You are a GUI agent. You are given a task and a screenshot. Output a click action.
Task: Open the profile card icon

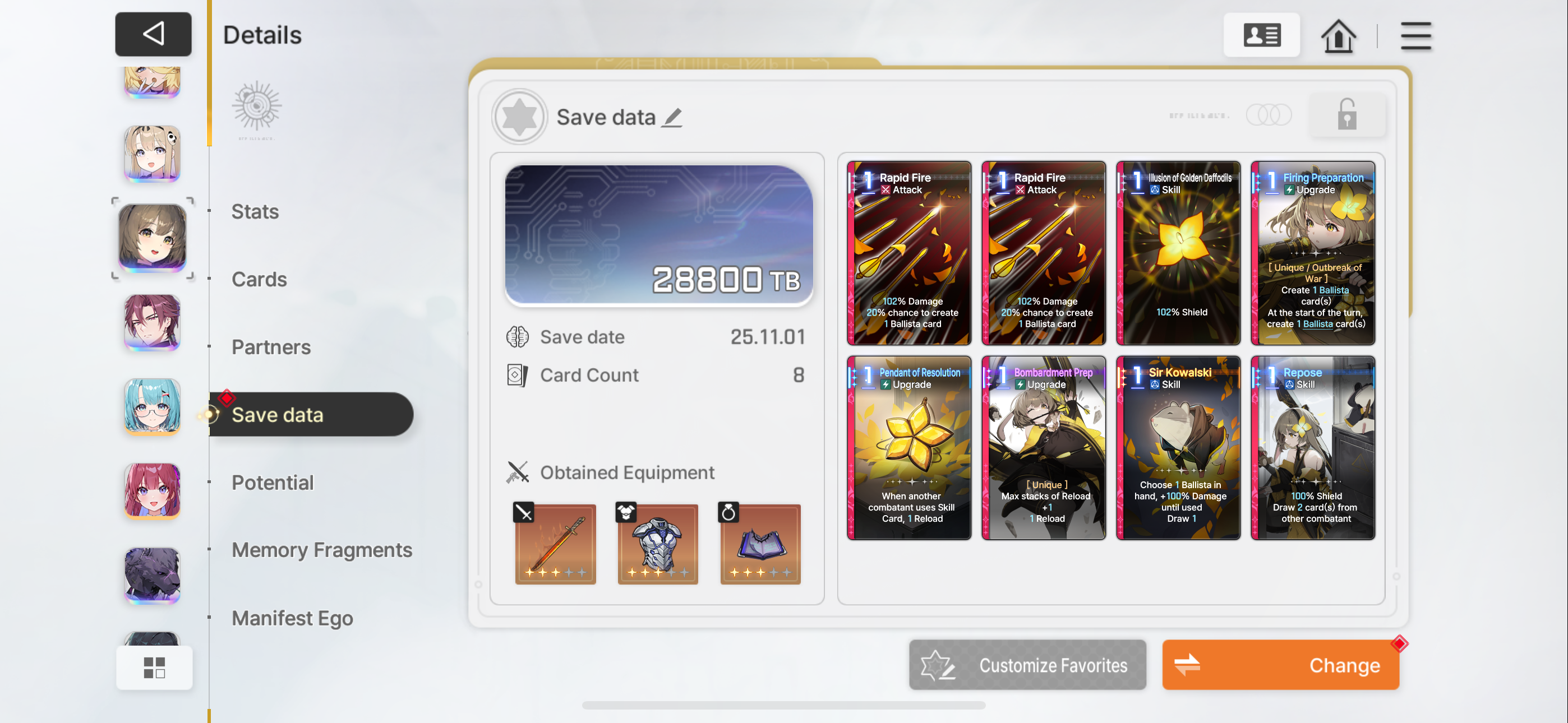coord(1261,35)
